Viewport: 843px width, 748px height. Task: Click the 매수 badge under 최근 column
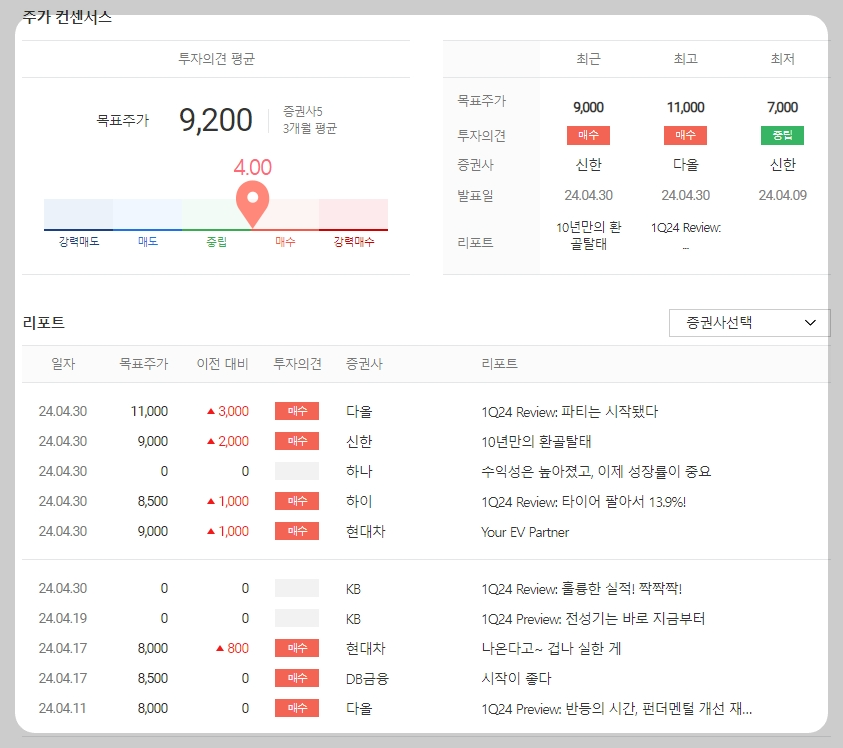pos(588,136)
